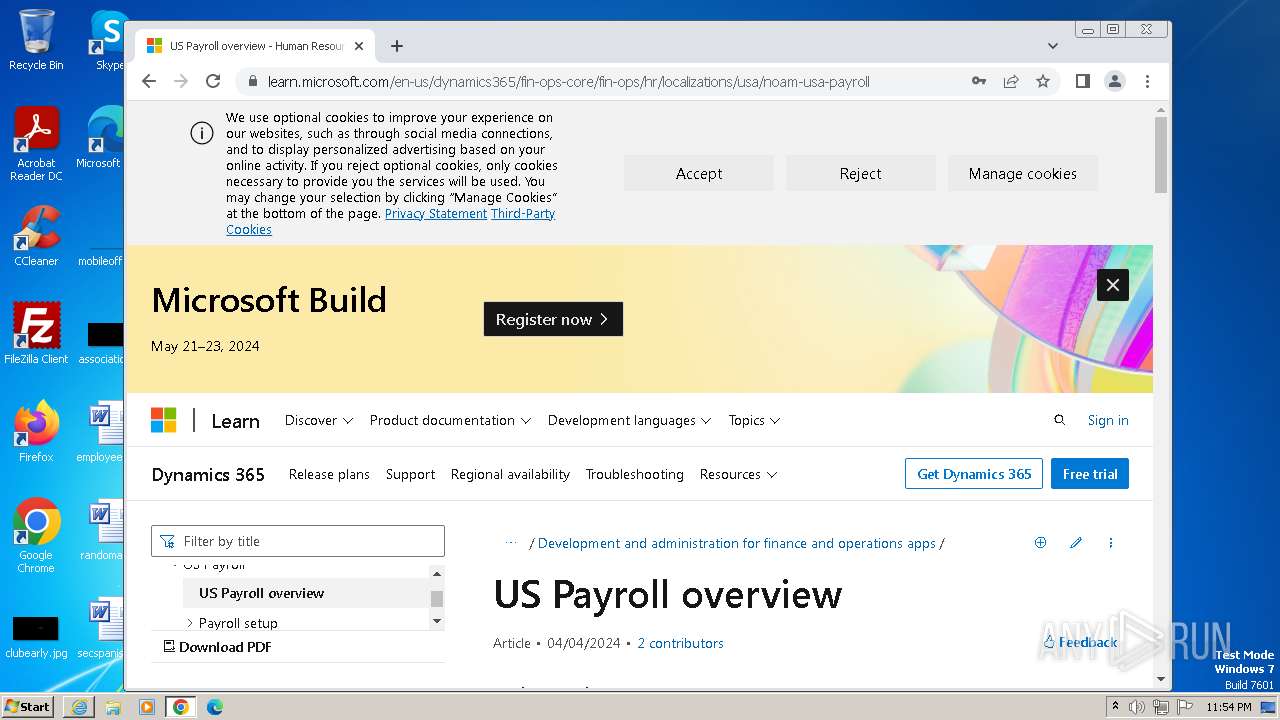
Task: Open a new tab with plus button
Action: [x=397, y=46]
